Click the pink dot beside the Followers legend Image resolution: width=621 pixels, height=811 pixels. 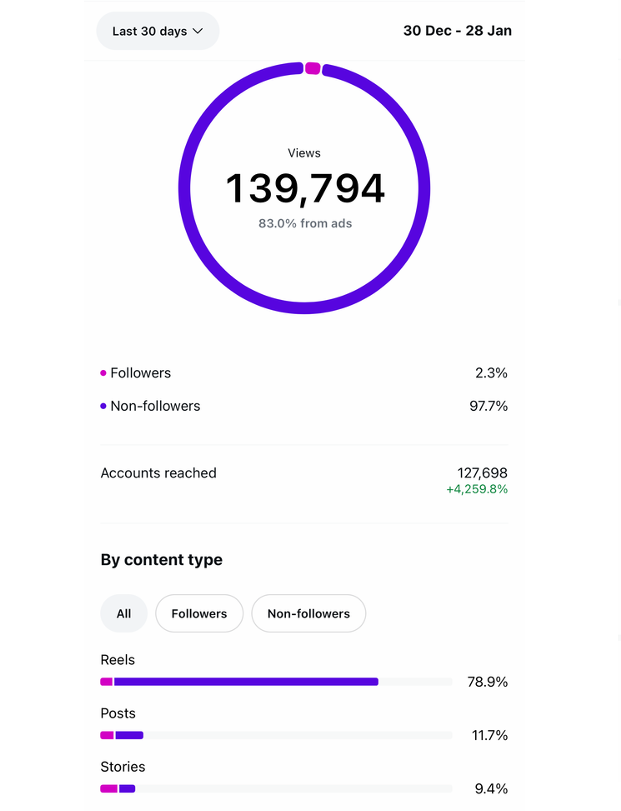click(x=104, y=373)
